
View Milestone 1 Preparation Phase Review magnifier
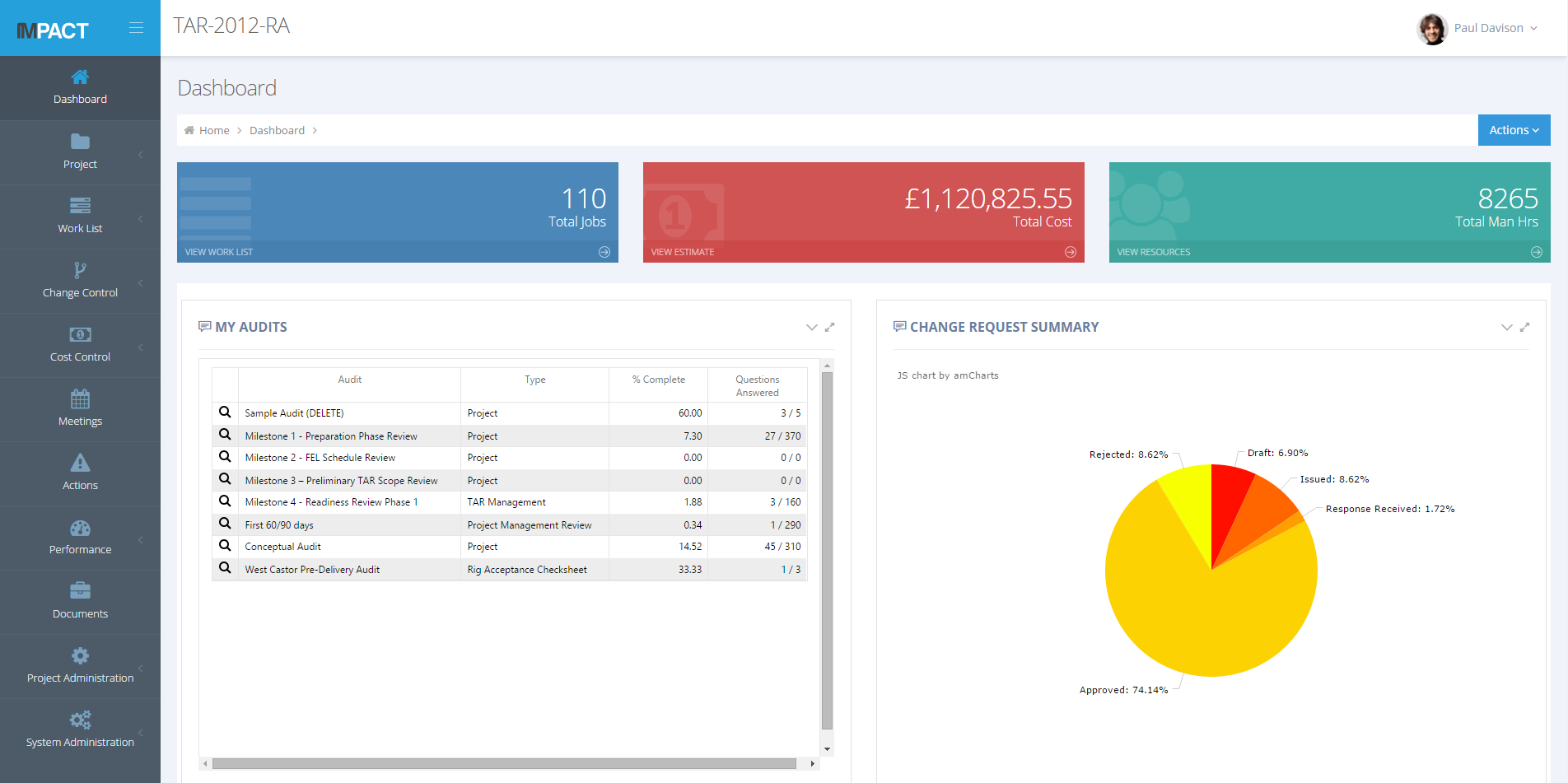(225, 435)
